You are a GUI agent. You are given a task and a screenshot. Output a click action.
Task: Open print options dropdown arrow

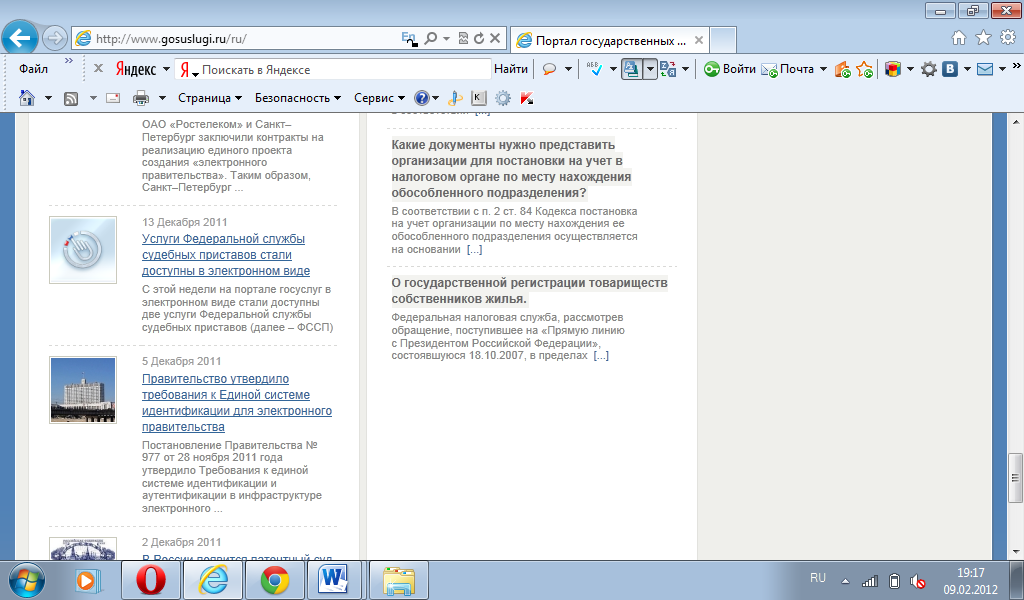[163, 98]
